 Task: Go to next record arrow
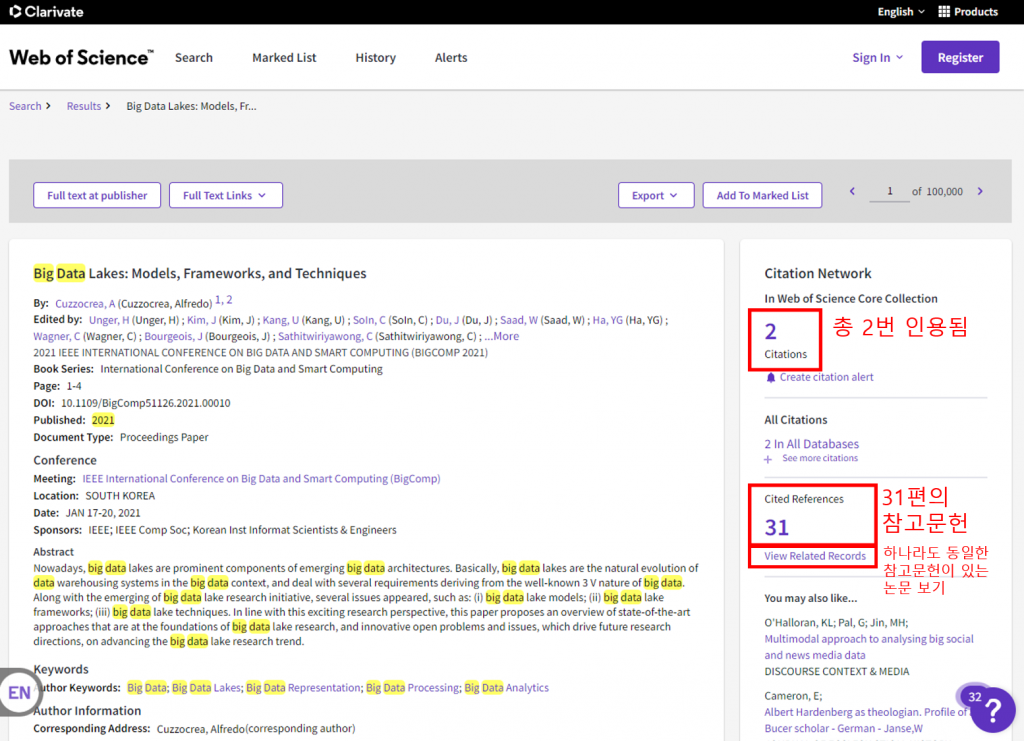980,192
